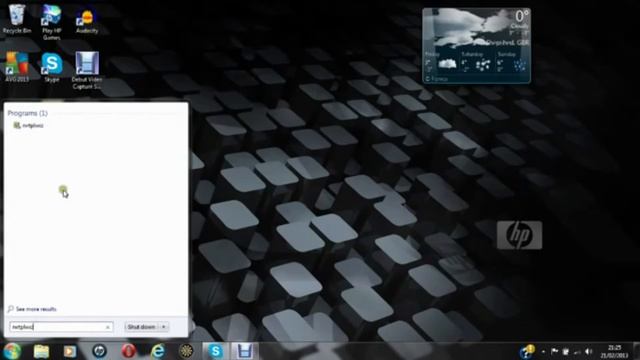Switch to the Skype taskbar button

pos(216,351)
